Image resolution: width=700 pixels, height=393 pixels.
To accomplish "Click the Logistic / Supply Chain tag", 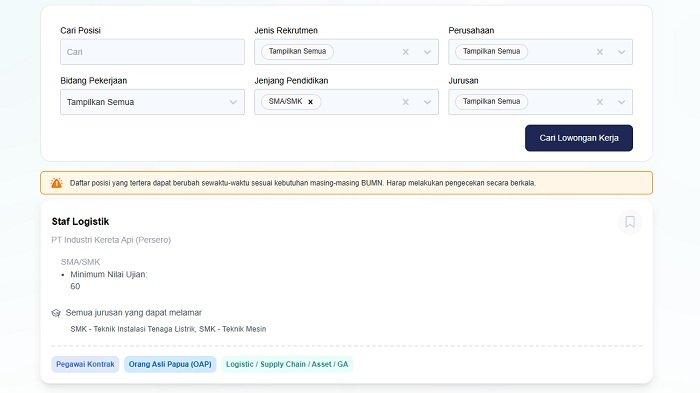I will [x=287, y=364].
